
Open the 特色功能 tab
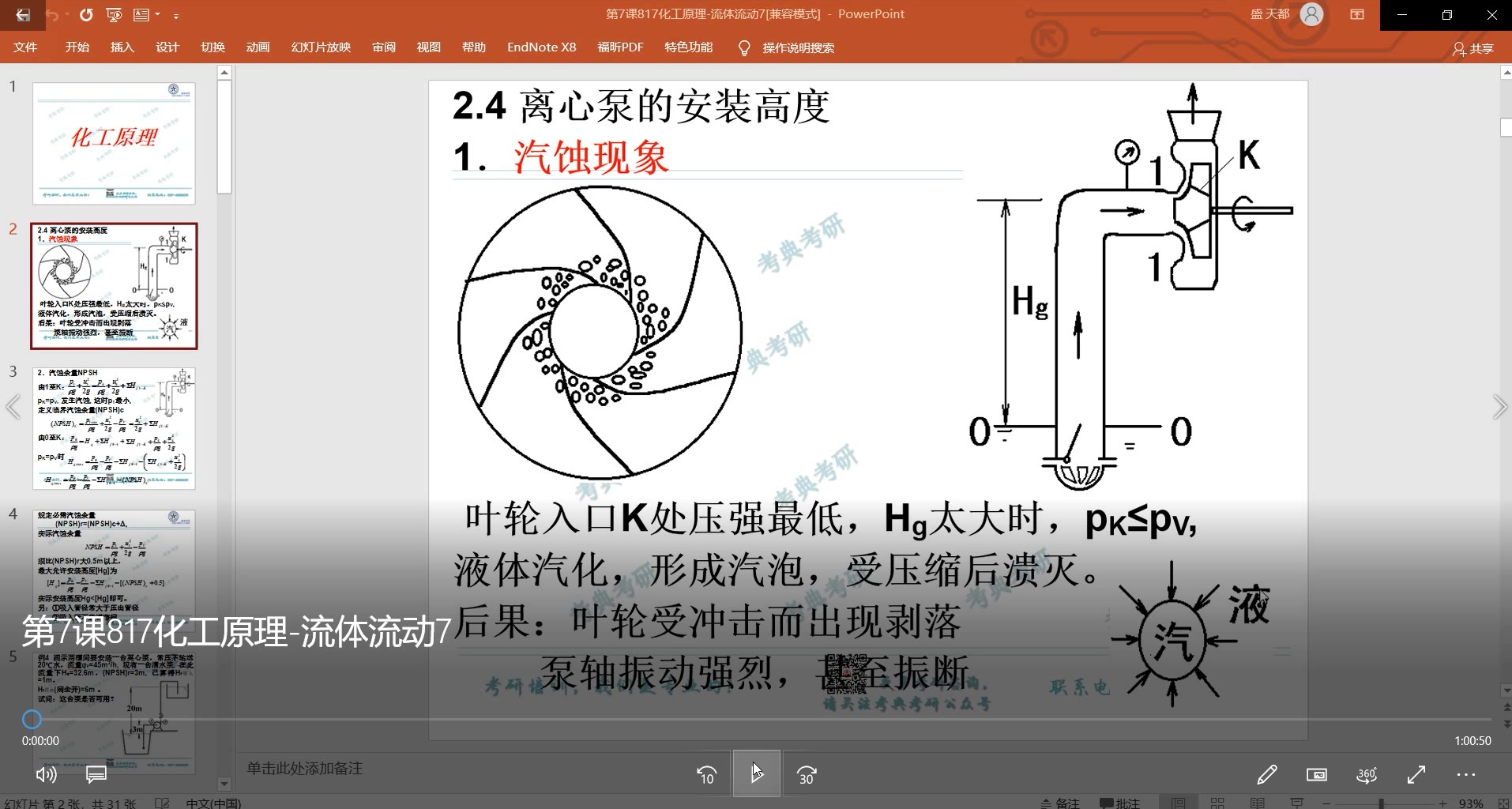(x=689, y=47)
